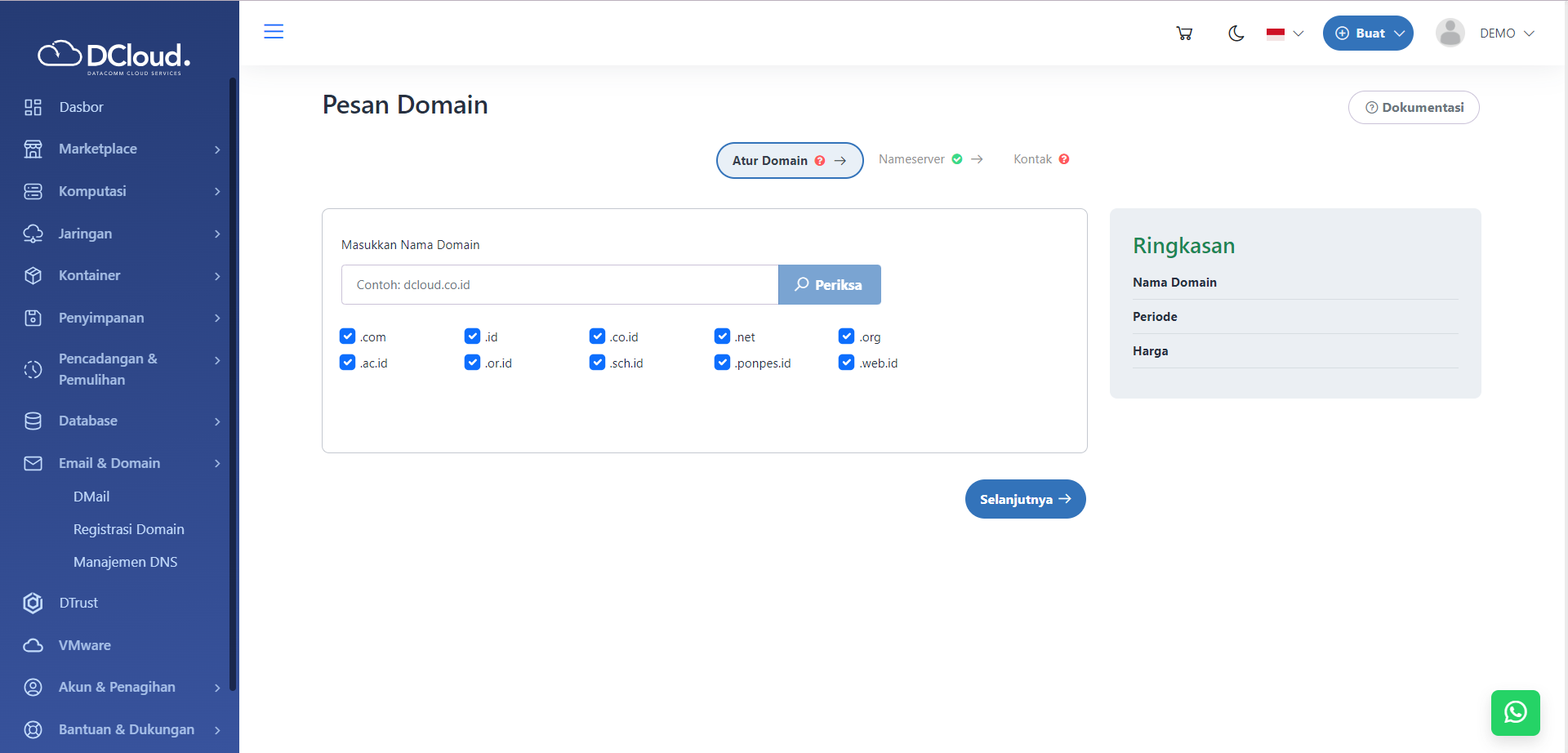Uncheck the .web.id extension
The image size is (1568, 753).
pyautogui.click(x=846, y=362)
